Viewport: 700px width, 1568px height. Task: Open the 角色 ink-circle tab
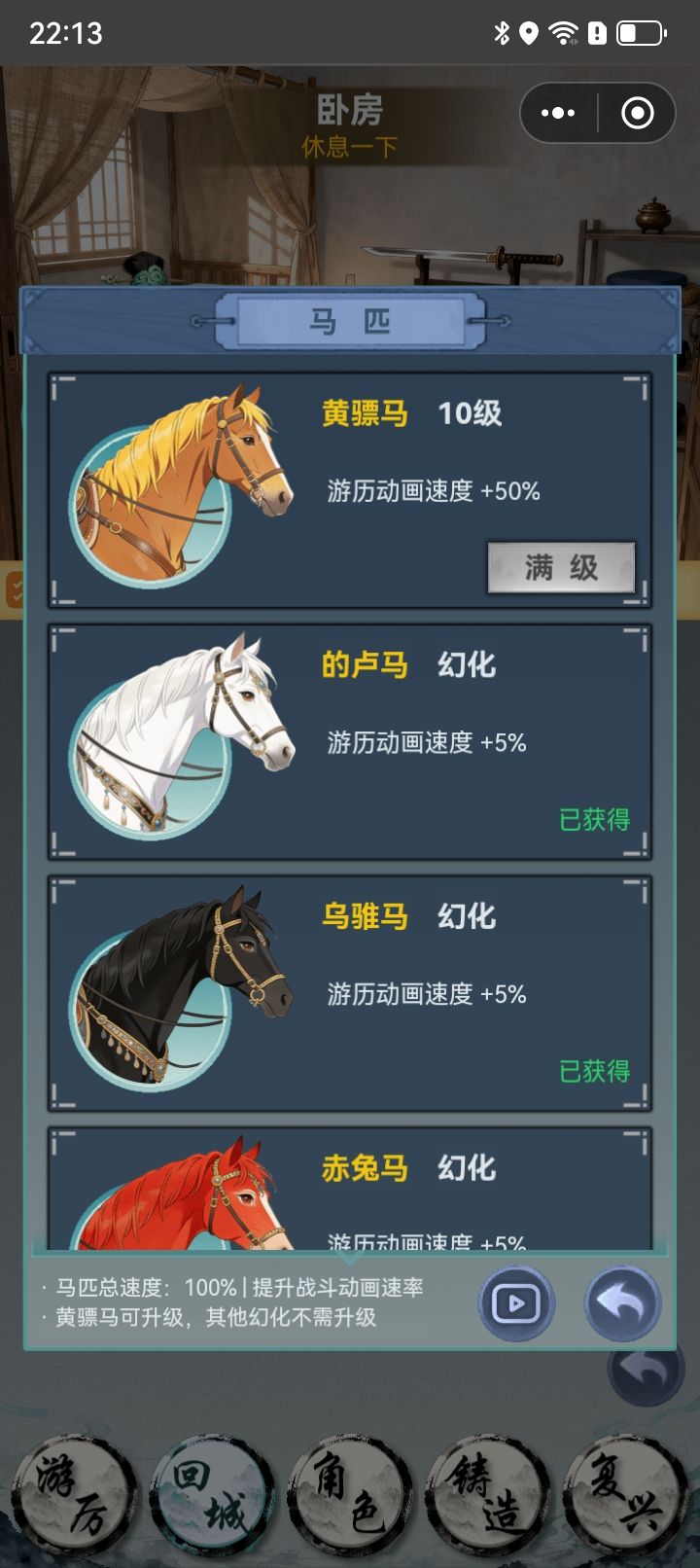click(349, 1497)
